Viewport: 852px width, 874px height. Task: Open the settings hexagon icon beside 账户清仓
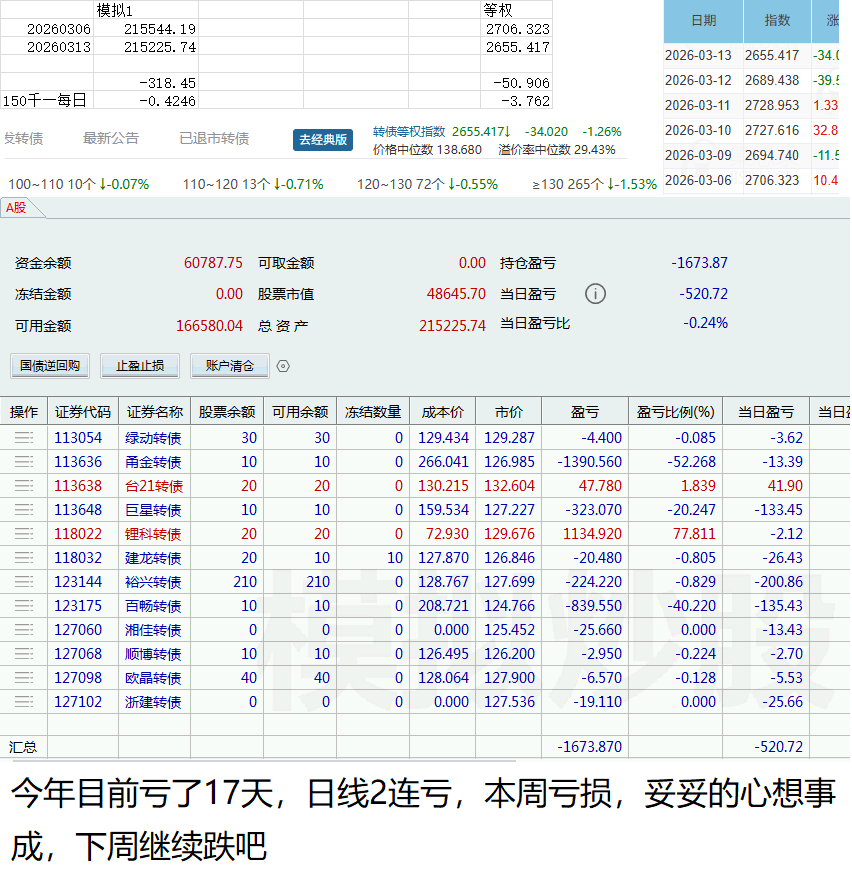pos(283,366)
